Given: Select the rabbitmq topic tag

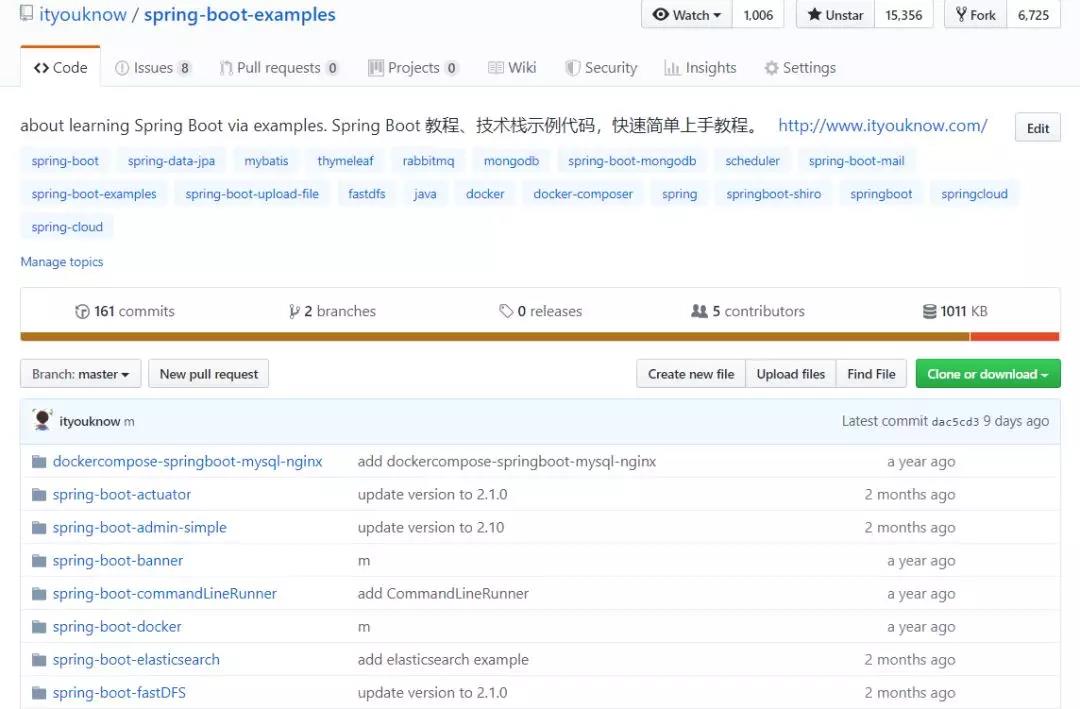Looking at the screenshot, I should click(x=428, y=161).
